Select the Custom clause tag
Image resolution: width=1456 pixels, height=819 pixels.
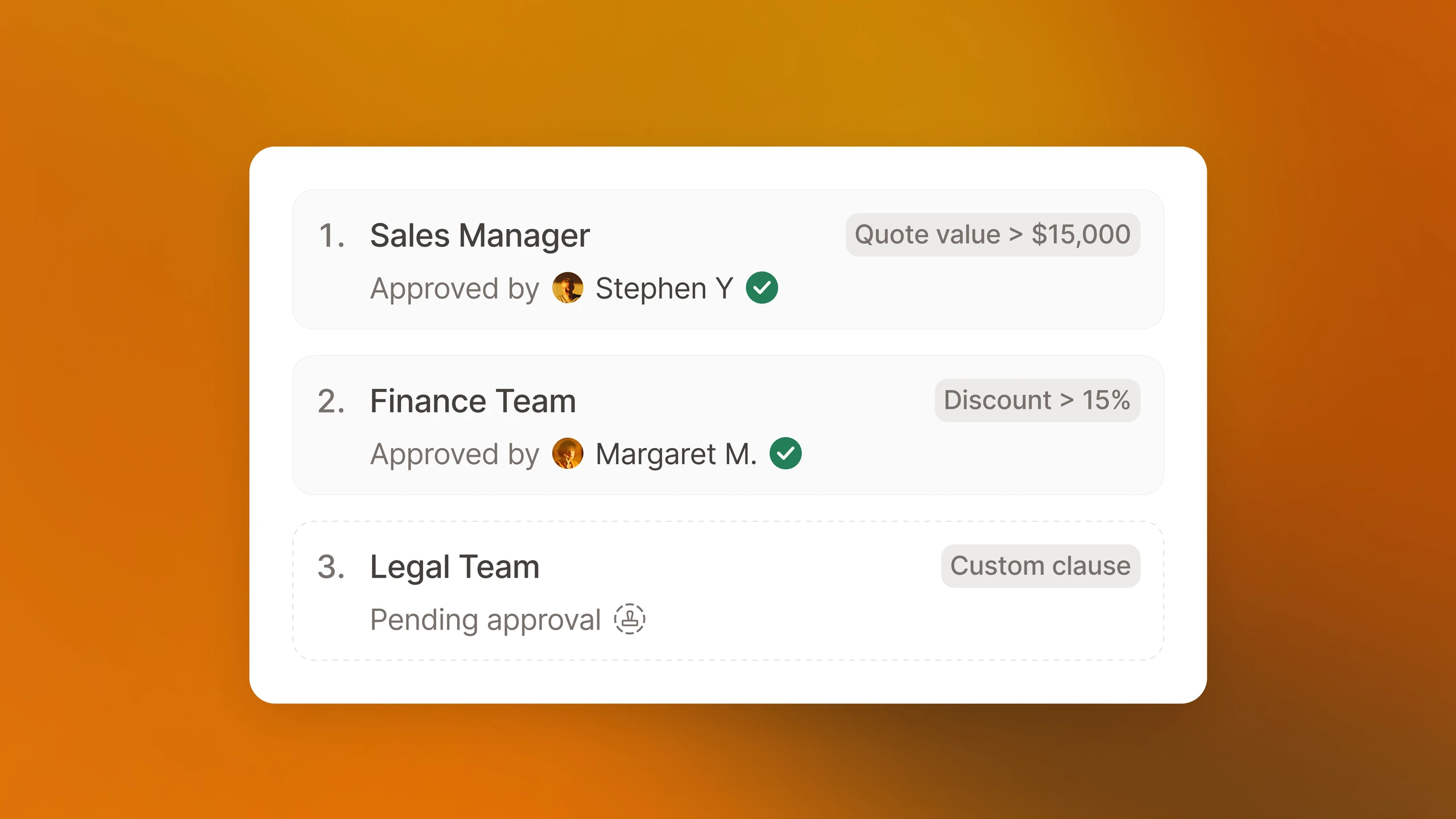(x=1040, y=566)
